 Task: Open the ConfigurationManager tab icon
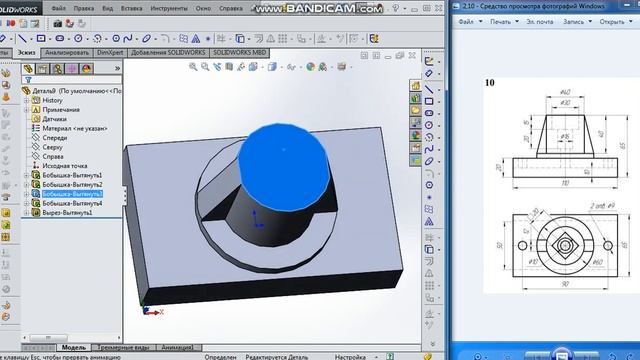coord(57,69)
